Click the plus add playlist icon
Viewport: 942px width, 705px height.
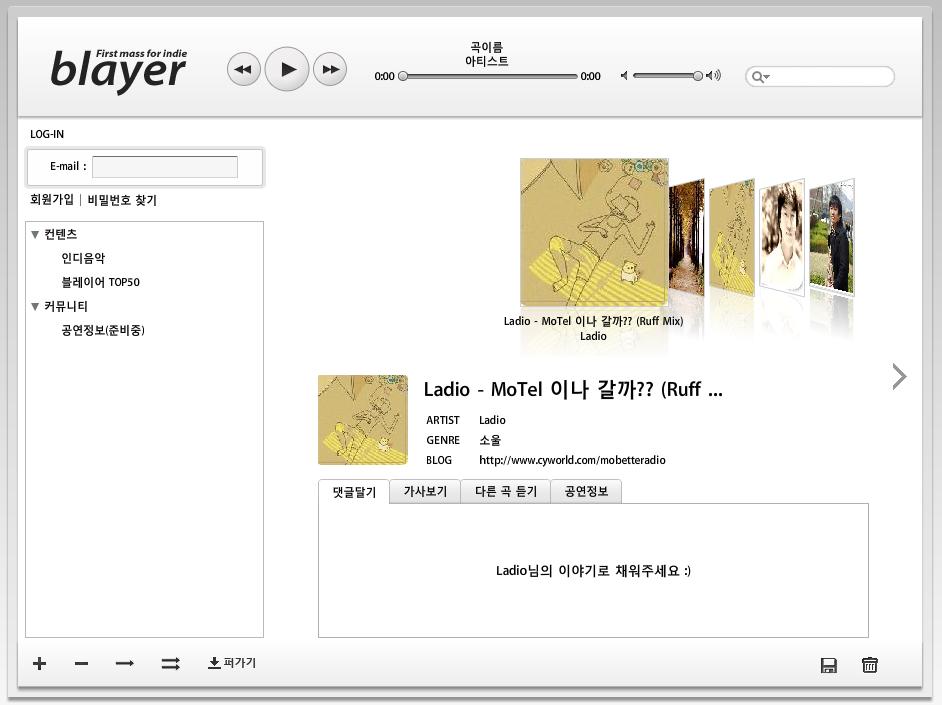pos(40,664)
